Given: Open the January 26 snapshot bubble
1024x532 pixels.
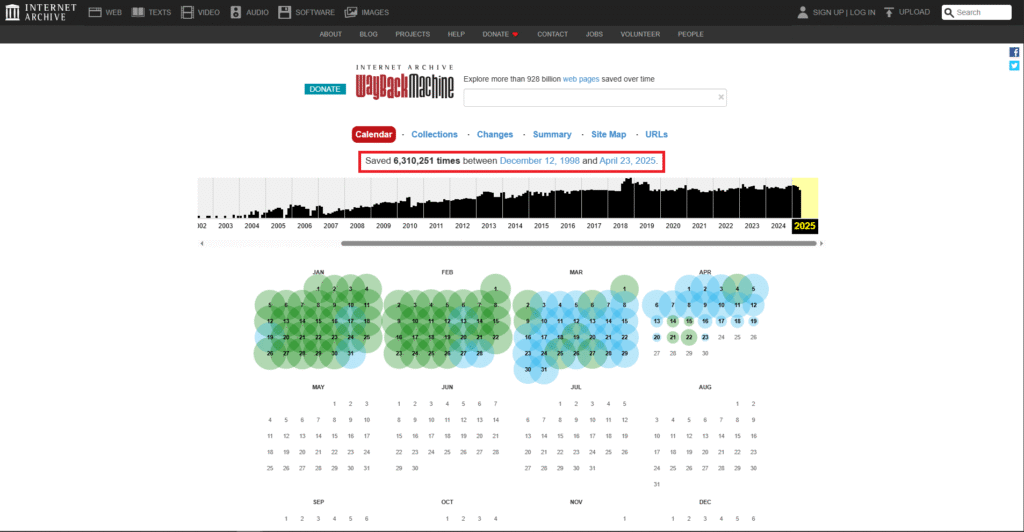Looking at the screenshot, I should [270, 353].
